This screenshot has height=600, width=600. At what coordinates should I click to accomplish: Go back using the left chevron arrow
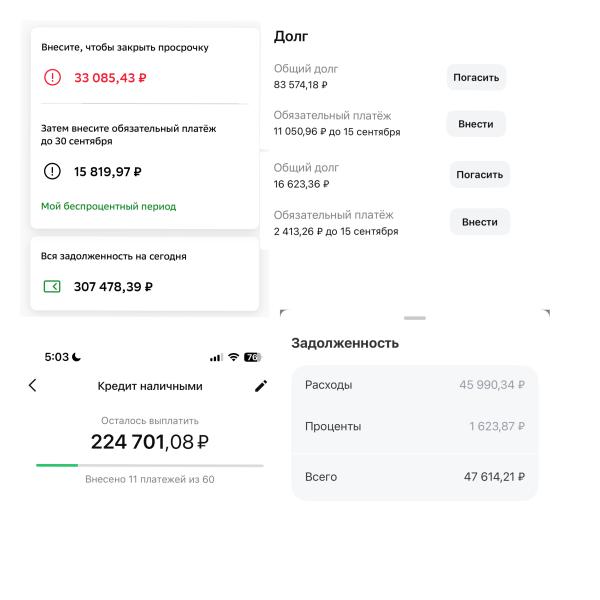click(32, 385)
